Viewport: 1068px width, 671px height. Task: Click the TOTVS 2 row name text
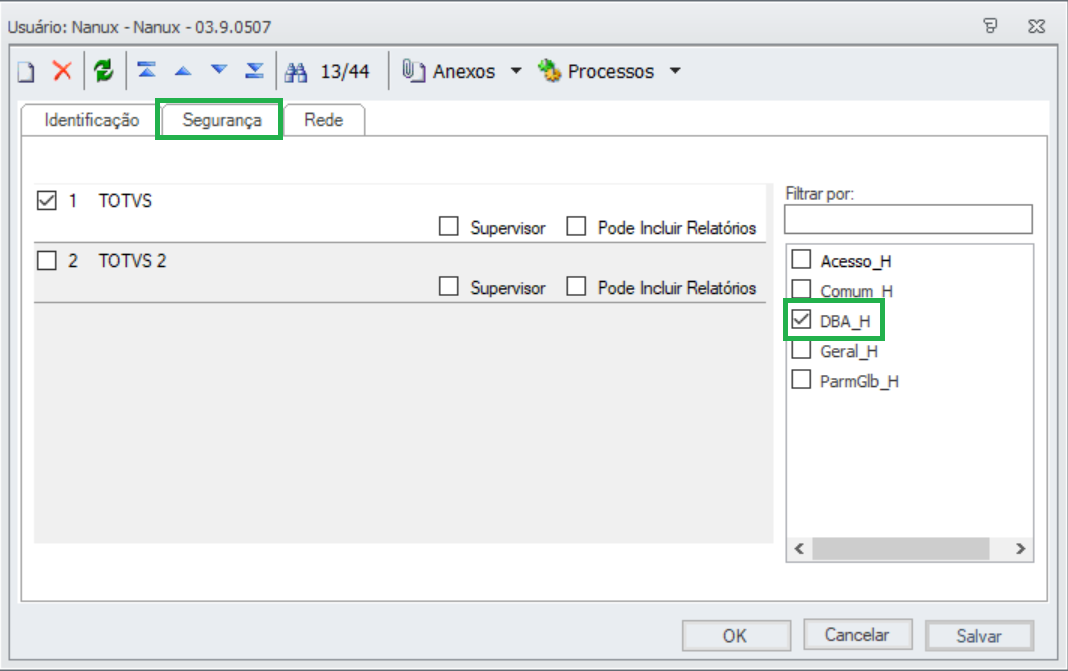(132, 260)
